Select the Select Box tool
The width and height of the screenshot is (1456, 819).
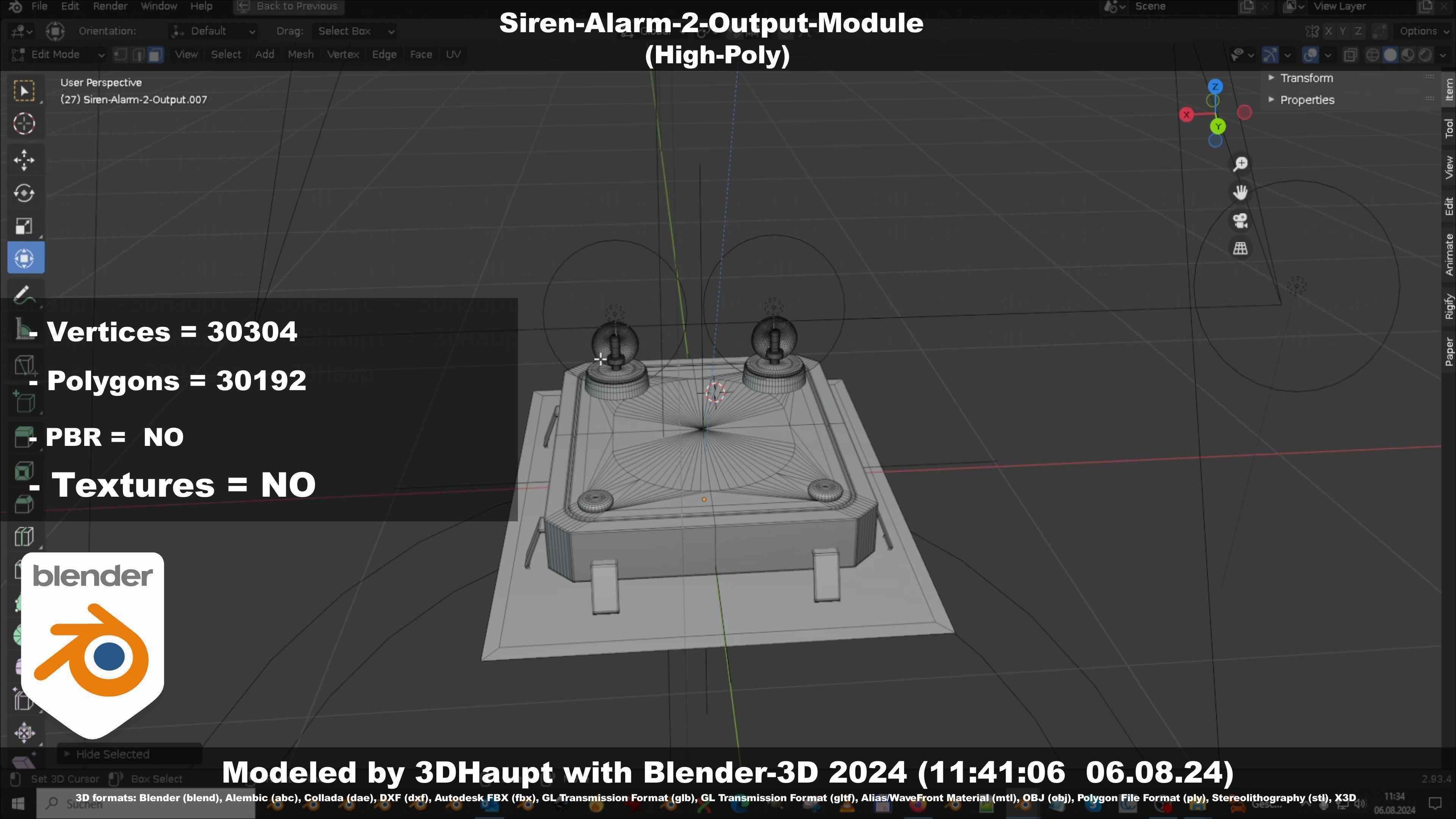tap(24, 91)
